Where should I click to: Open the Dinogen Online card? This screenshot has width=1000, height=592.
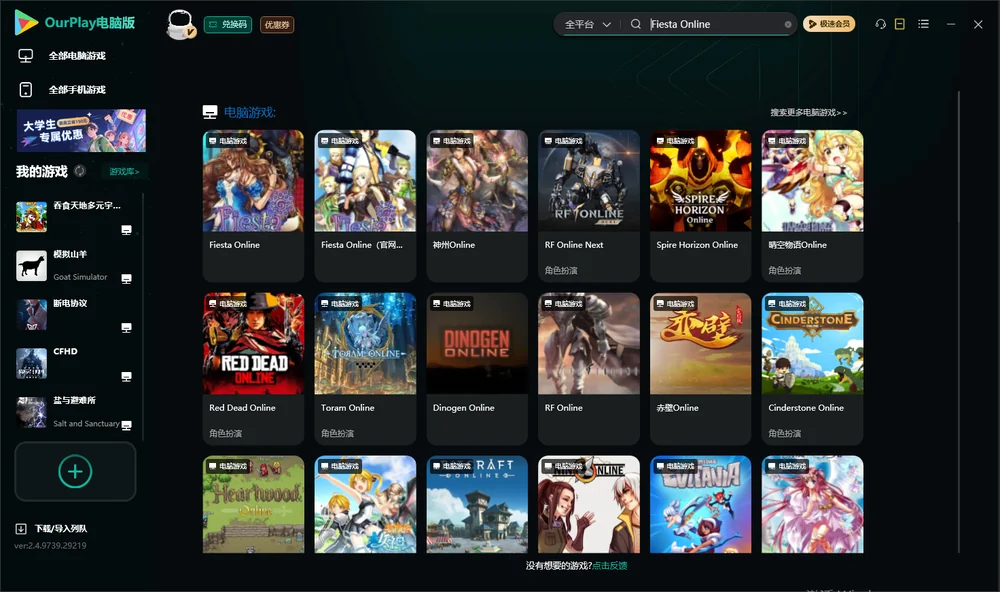pos(477,368)
